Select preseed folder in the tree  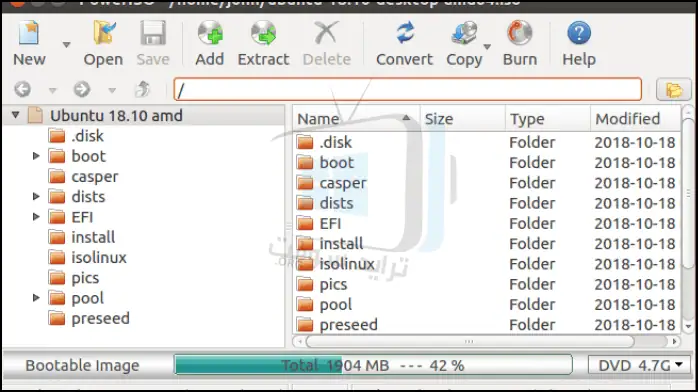101,319
